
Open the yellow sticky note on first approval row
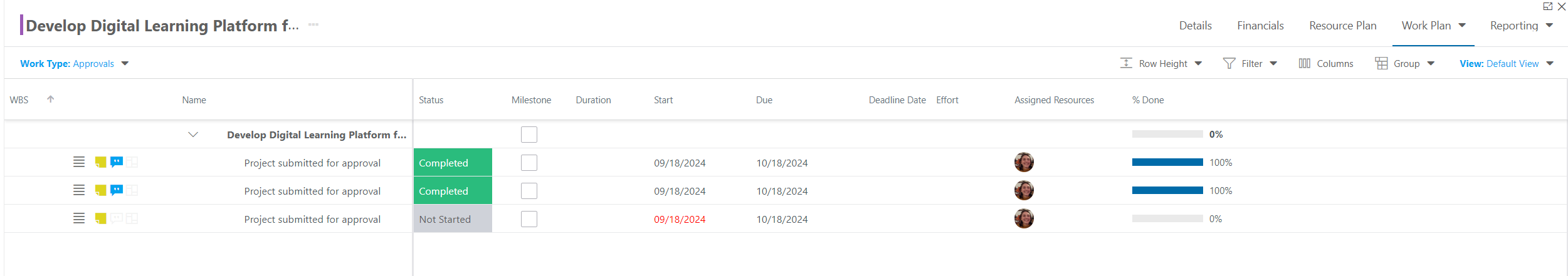pos(100,162)
